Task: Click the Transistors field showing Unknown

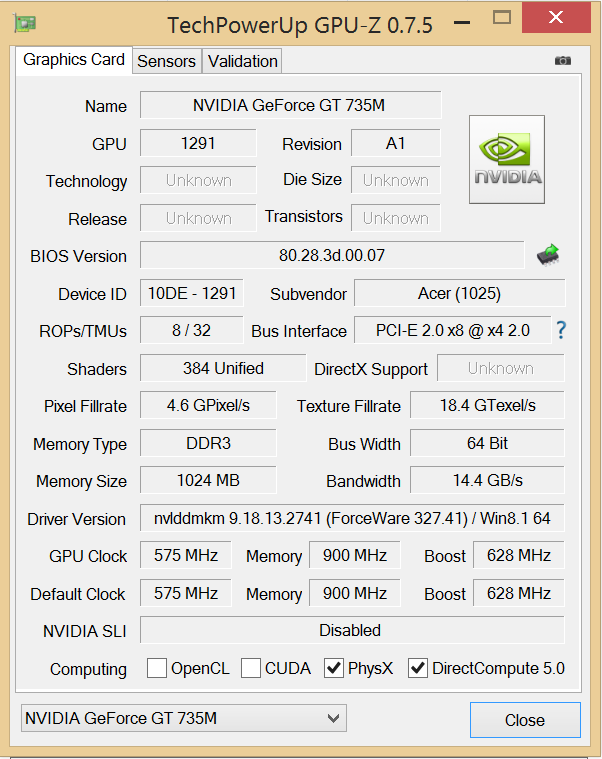Action: coord(395,218)
